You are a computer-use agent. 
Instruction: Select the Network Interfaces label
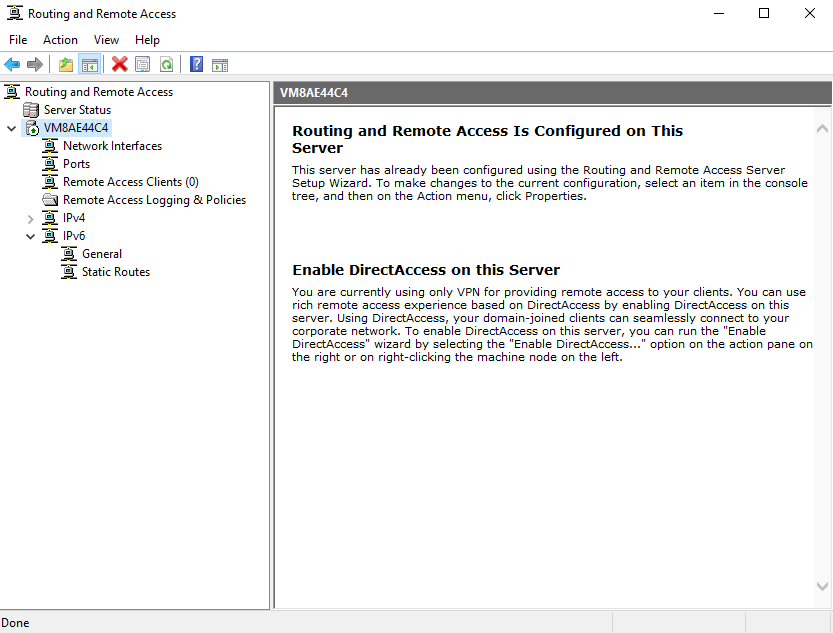[x=113, y=146]
